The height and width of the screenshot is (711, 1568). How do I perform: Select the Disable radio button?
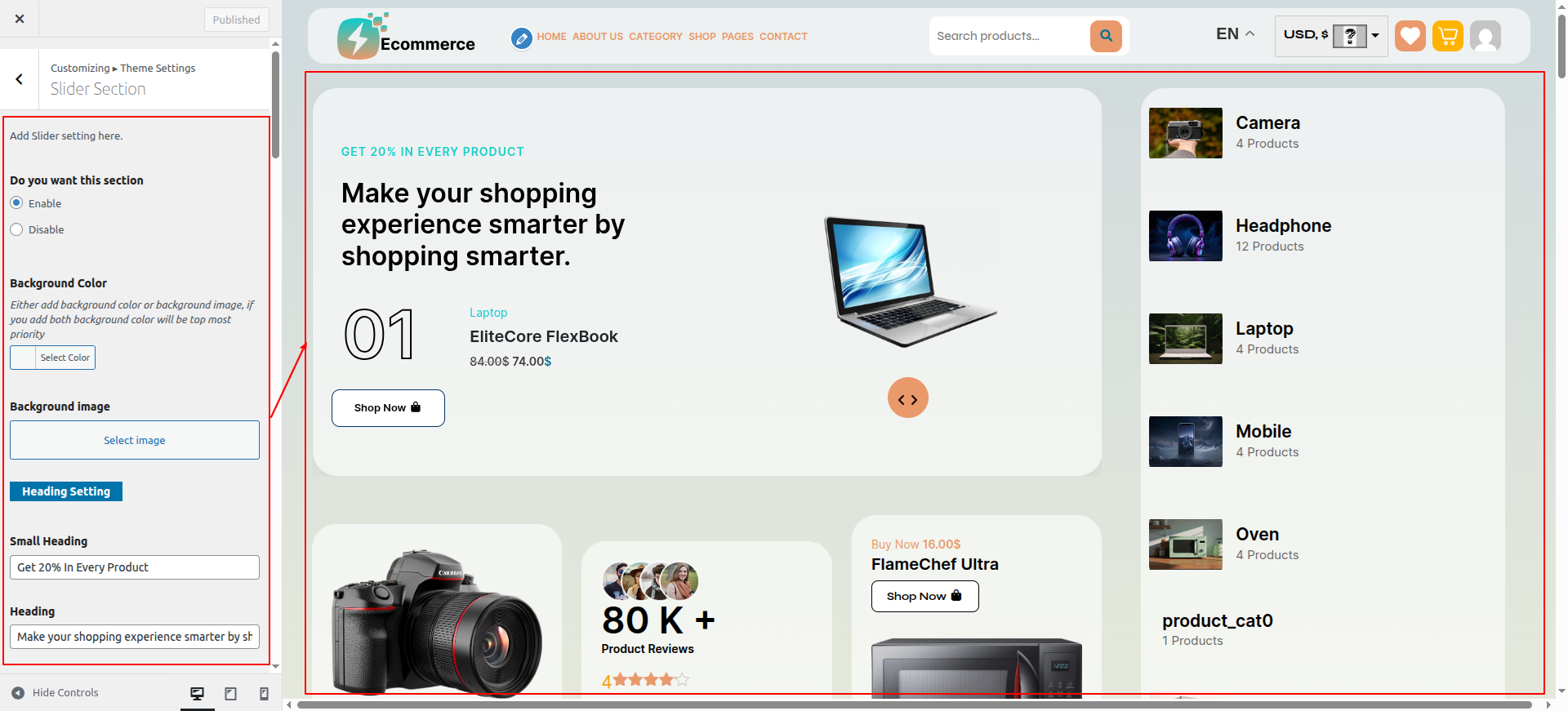(16, 229)
